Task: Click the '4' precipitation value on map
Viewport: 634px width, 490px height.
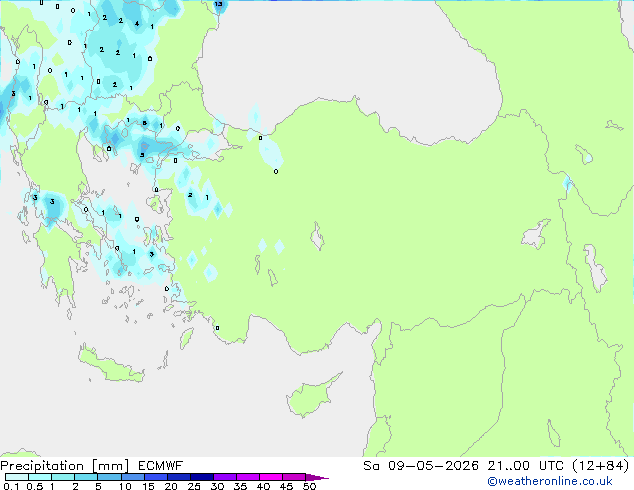Action: (x=137, y=23)
